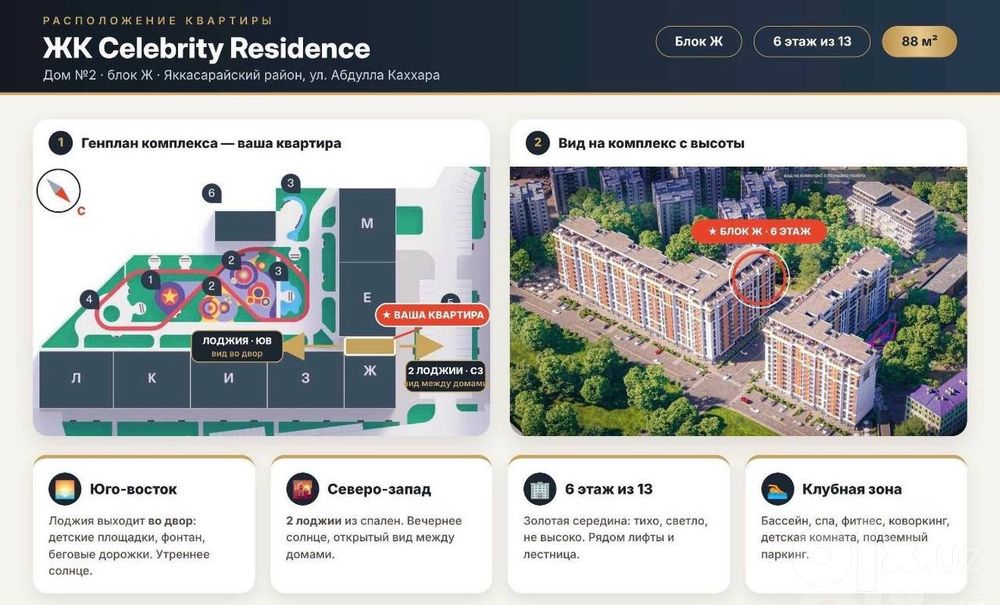The height and width of the screenshot is (605, 1000).
Task: Click the Северо-запад card title
Action: pos(379,490)
